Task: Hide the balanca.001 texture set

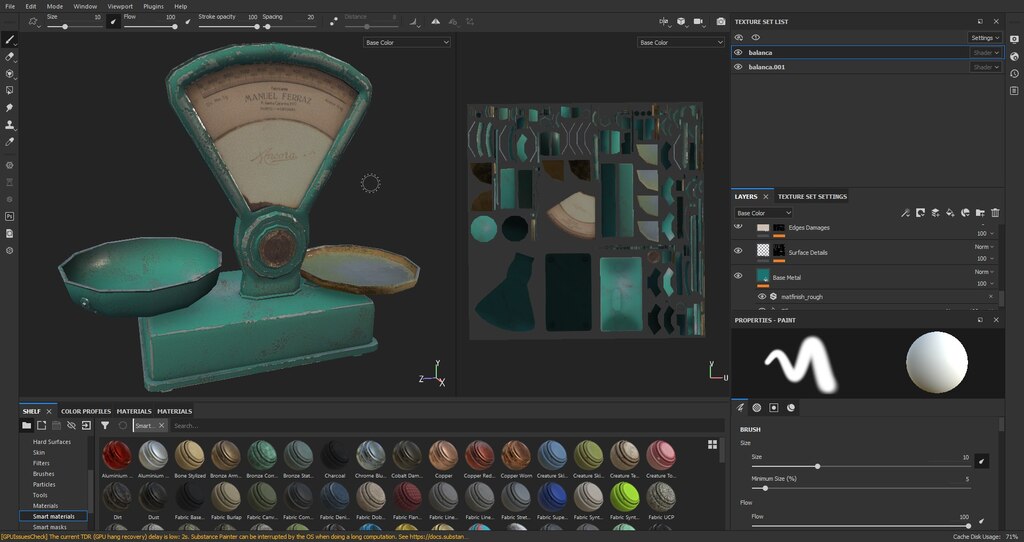Action: [x=738, y=67]
